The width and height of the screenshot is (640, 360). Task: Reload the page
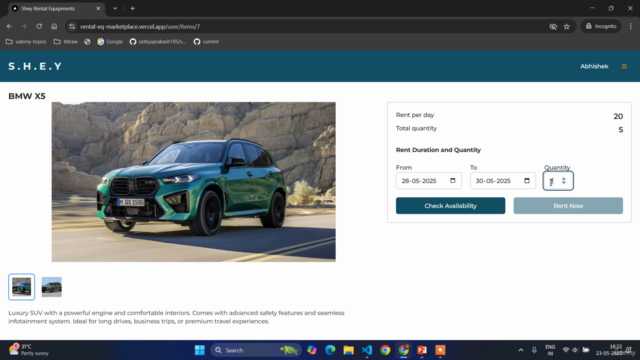[x=39, y=26]
